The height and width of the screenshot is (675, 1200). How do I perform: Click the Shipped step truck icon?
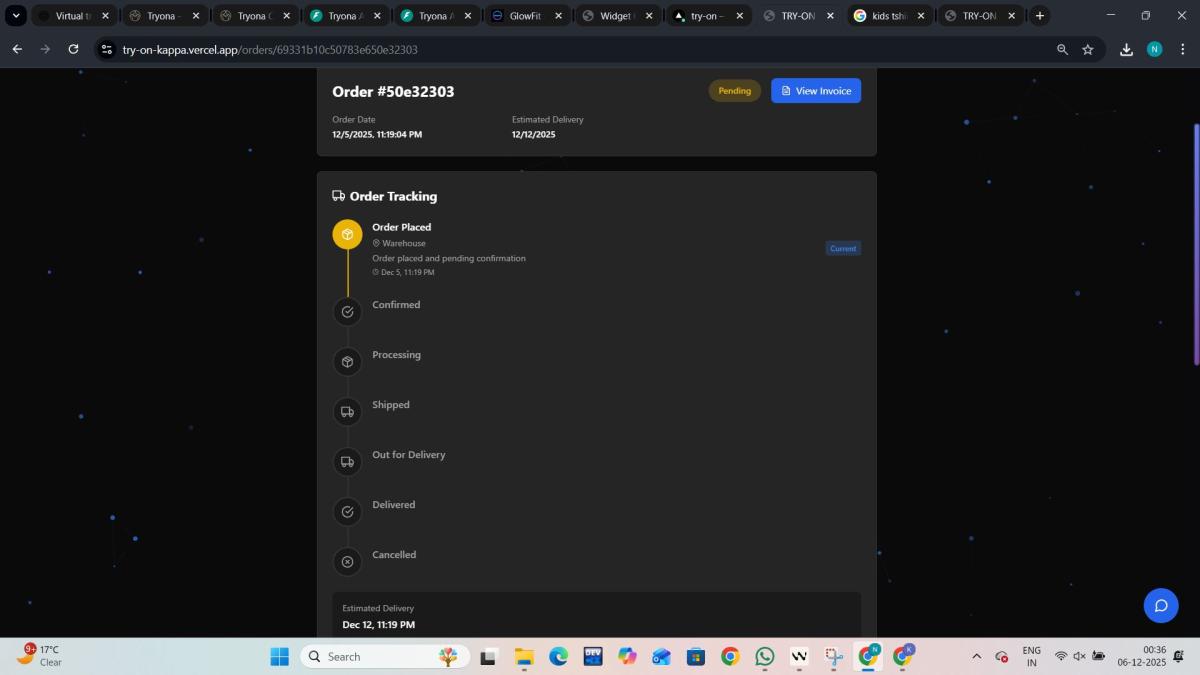[347, 412]
